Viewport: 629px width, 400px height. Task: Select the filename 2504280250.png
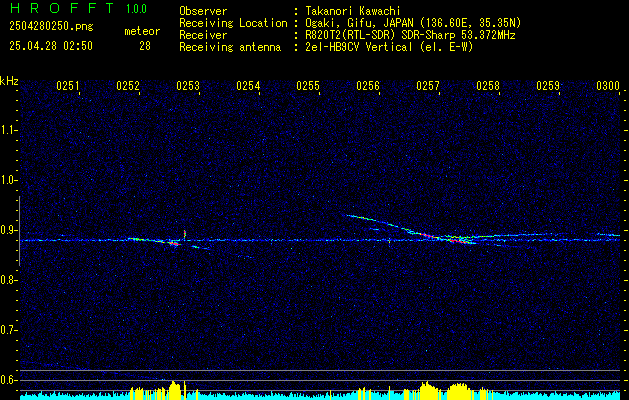tap(51, 27)
